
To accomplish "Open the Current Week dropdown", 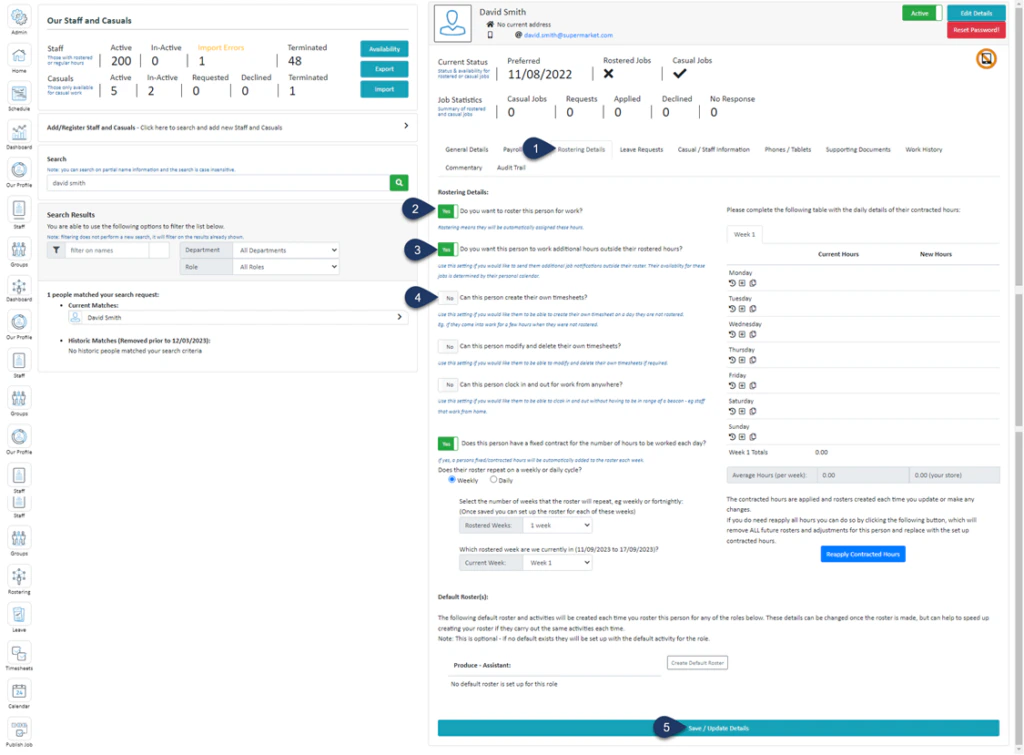I will click(x=557, y=562).
